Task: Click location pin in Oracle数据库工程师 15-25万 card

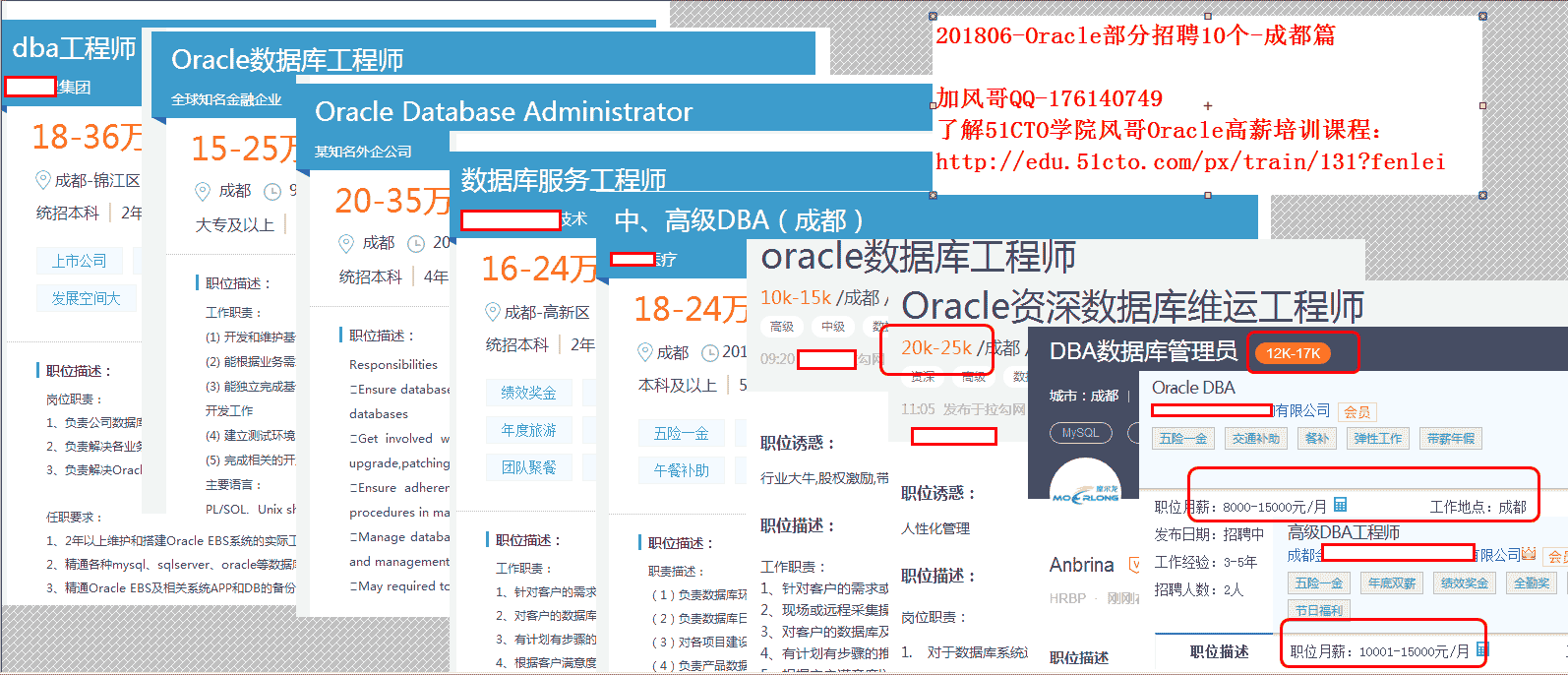Action: [x=203, y=191]
